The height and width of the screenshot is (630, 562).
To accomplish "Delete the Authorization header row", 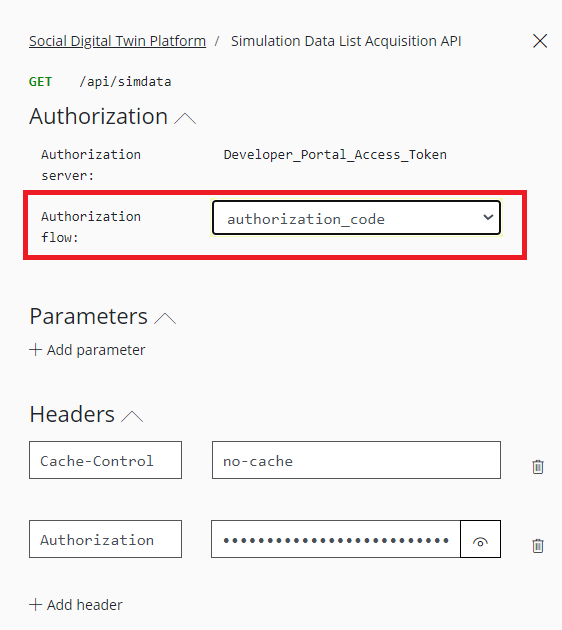I will coord(538,546).
